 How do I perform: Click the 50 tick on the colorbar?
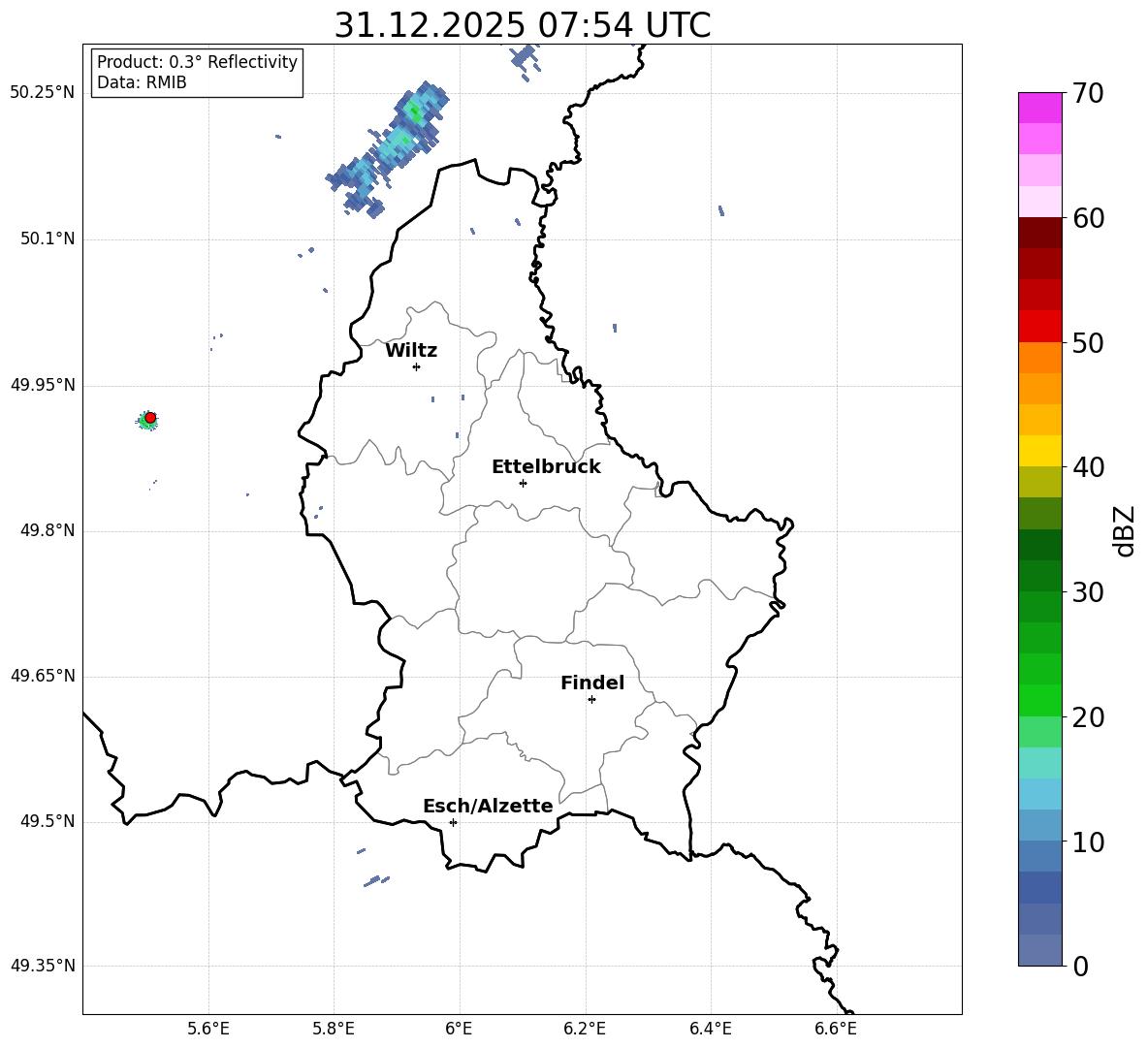tap(1088, 342)
